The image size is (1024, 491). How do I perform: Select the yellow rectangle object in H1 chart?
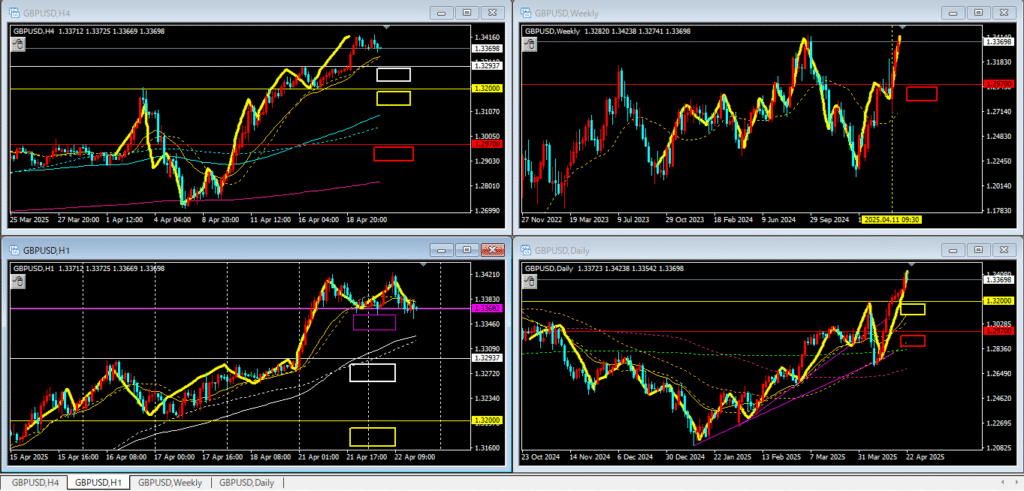click(372, 437)
